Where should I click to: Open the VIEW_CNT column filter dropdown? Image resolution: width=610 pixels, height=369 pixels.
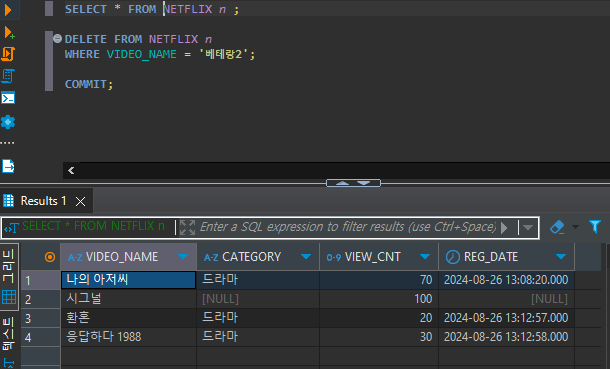(x=425, y=257)
